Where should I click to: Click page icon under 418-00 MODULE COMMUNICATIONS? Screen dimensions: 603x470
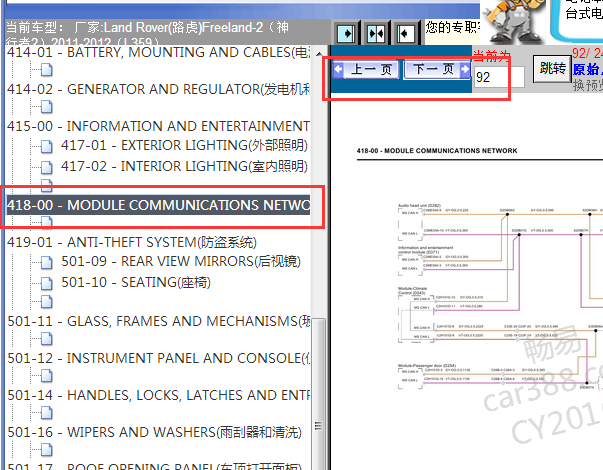pyautogui.click(x=47, y=221)
